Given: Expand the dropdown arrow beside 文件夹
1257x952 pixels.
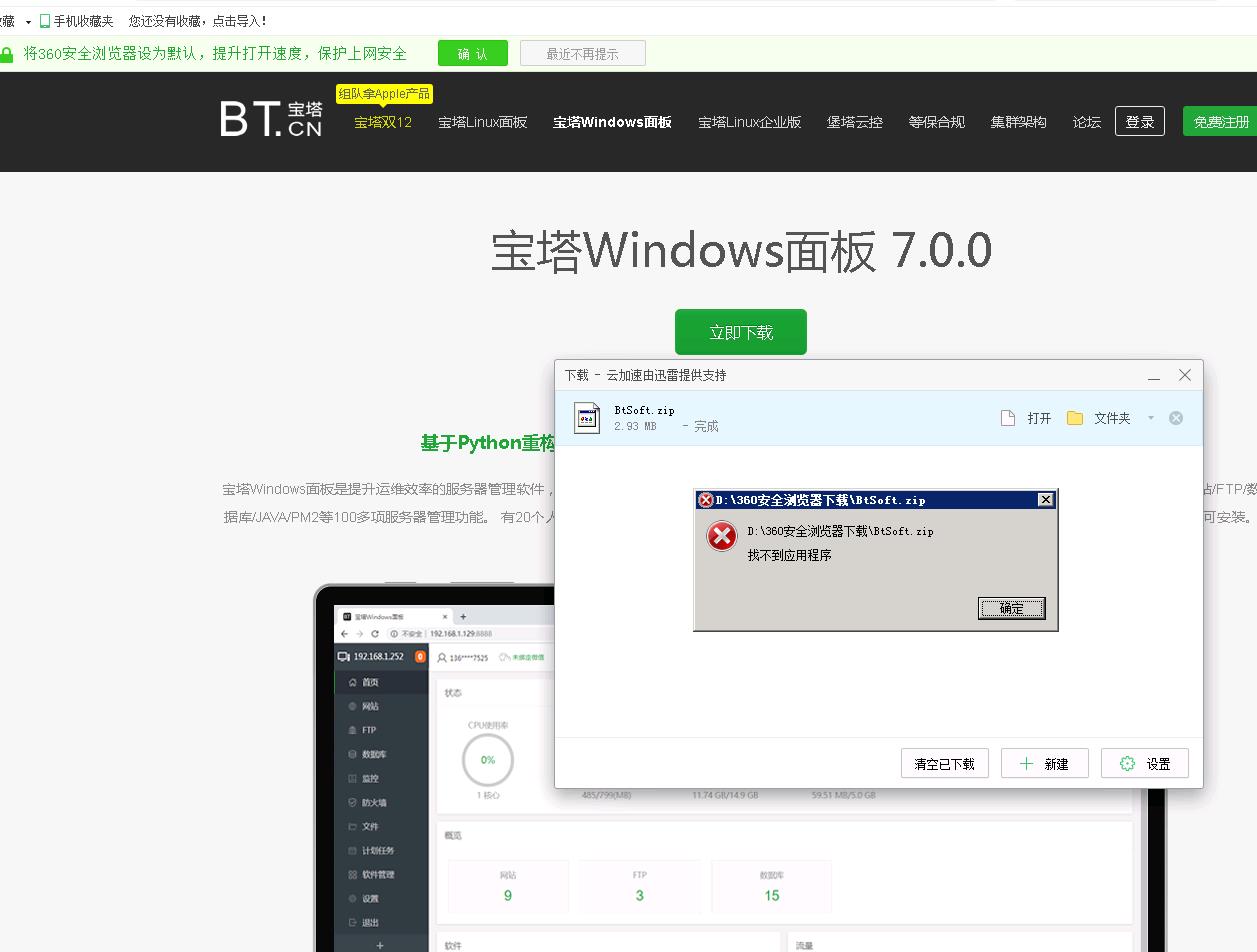Looking at the screenshot, I should tap(1150, 418).
